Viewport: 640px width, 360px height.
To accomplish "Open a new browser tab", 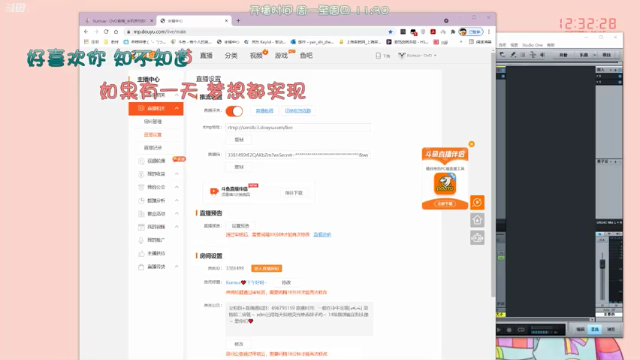I will (238, 20).
